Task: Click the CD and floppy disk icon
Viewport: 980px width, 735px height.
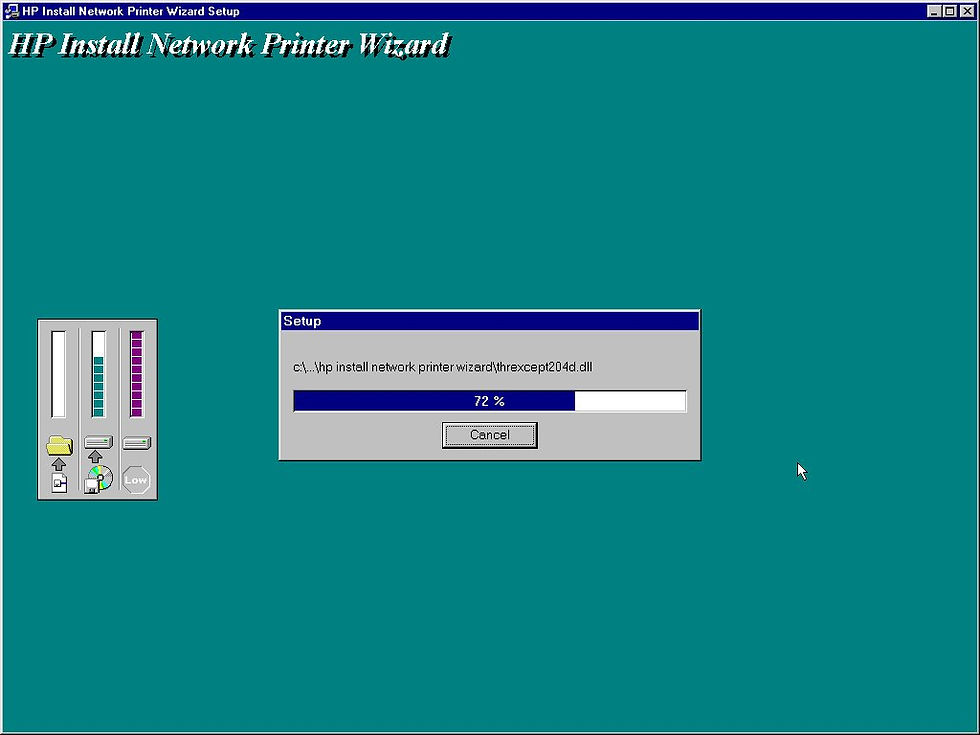Action: click(x=99, y=479)
